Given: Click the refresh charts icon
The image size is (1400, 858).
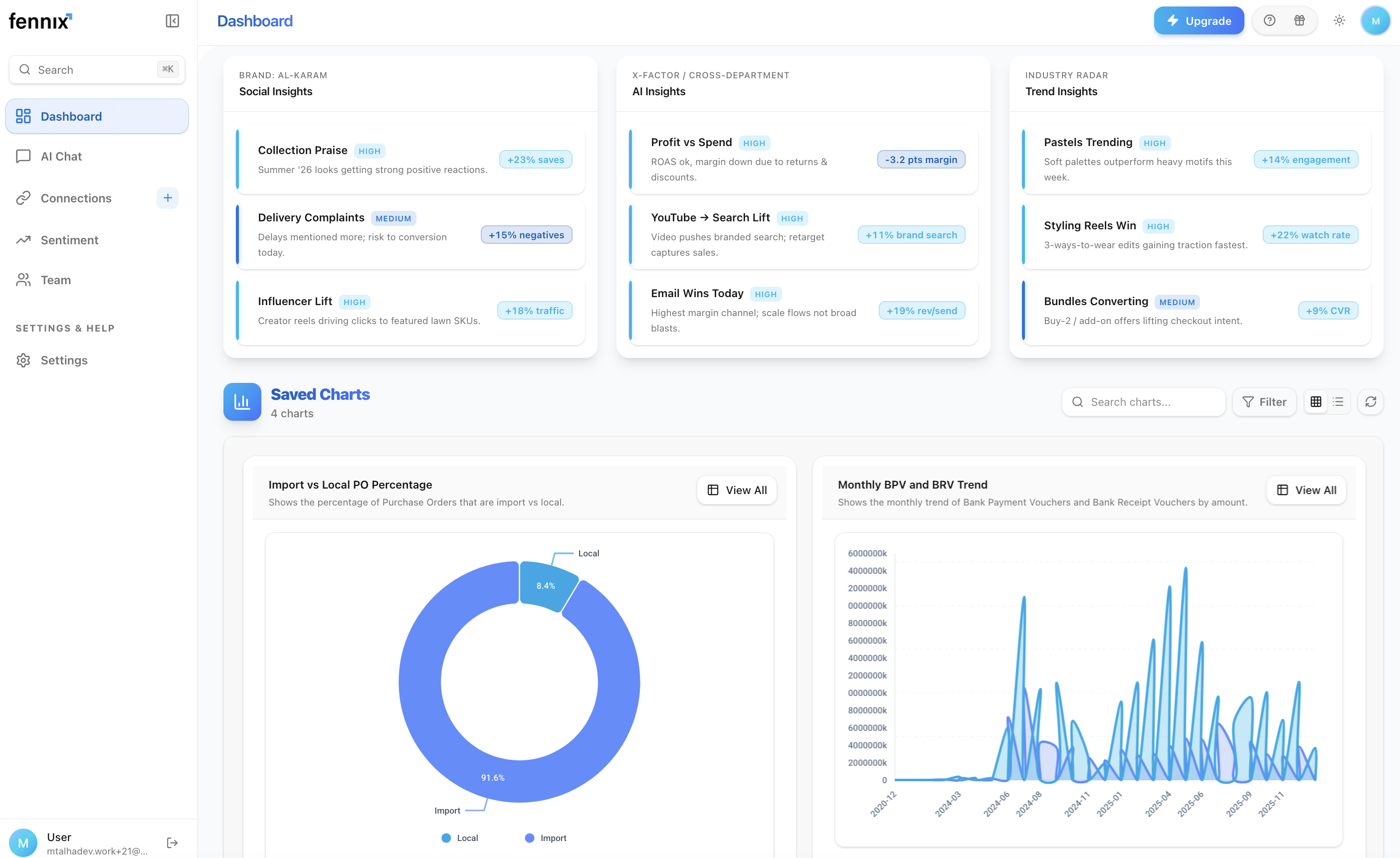Looking at the screenshot, I should tap(1370, 401).
